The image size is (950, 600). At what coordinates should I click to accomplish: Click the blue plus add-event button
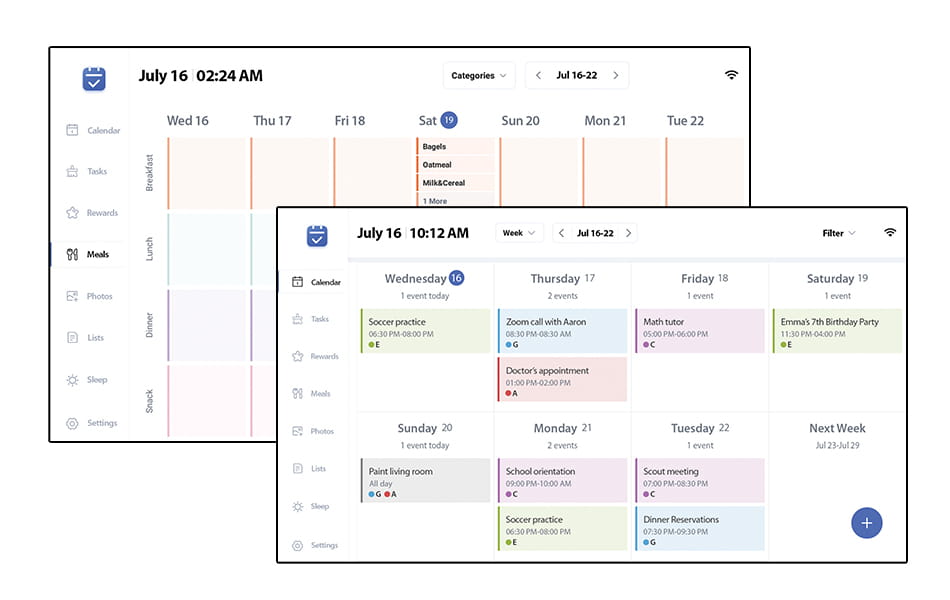click(x=866, y=523)
